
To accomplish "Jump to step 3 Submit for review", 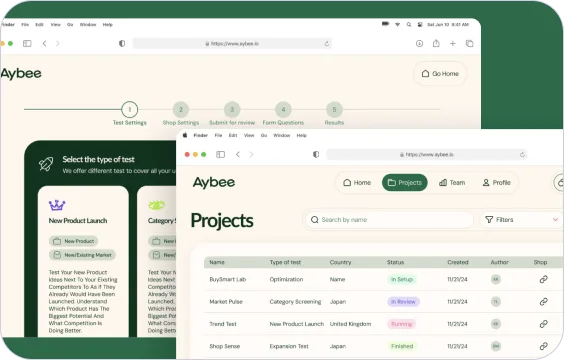I will (x=232, y=109).
